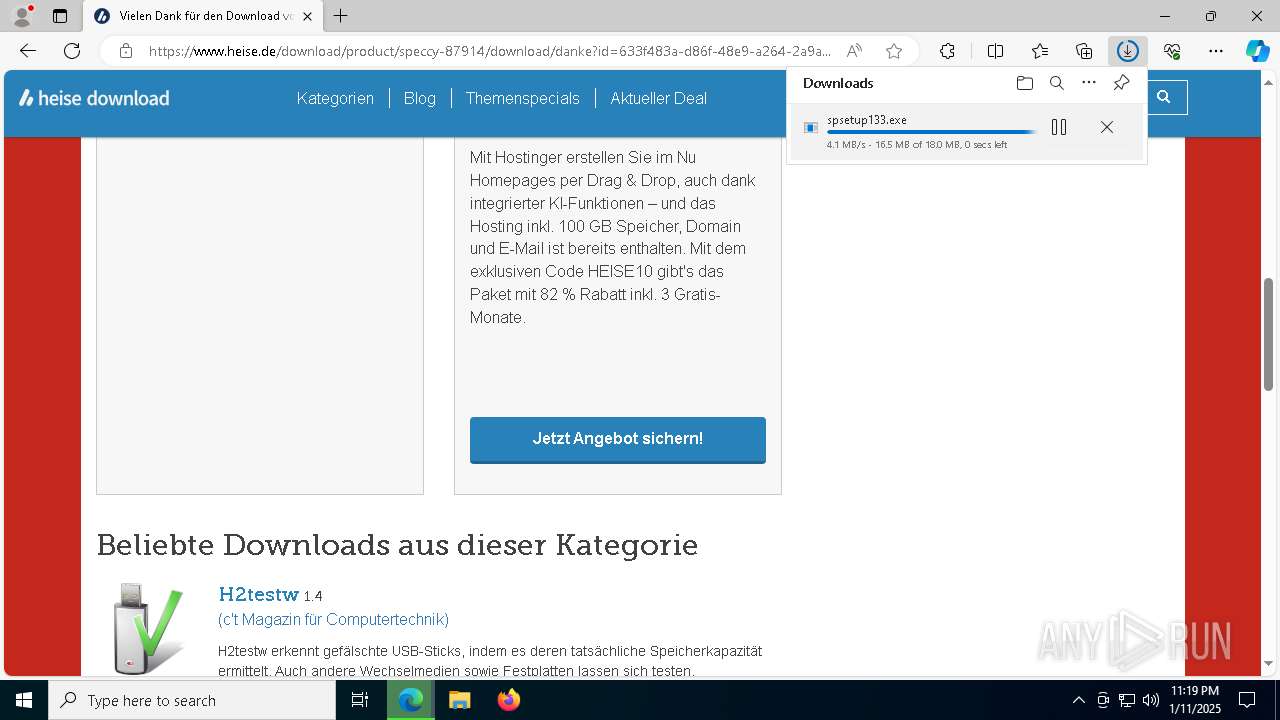Open the Themenspecials menu item
Screen dimensions: 1280x720
(522, 98)
